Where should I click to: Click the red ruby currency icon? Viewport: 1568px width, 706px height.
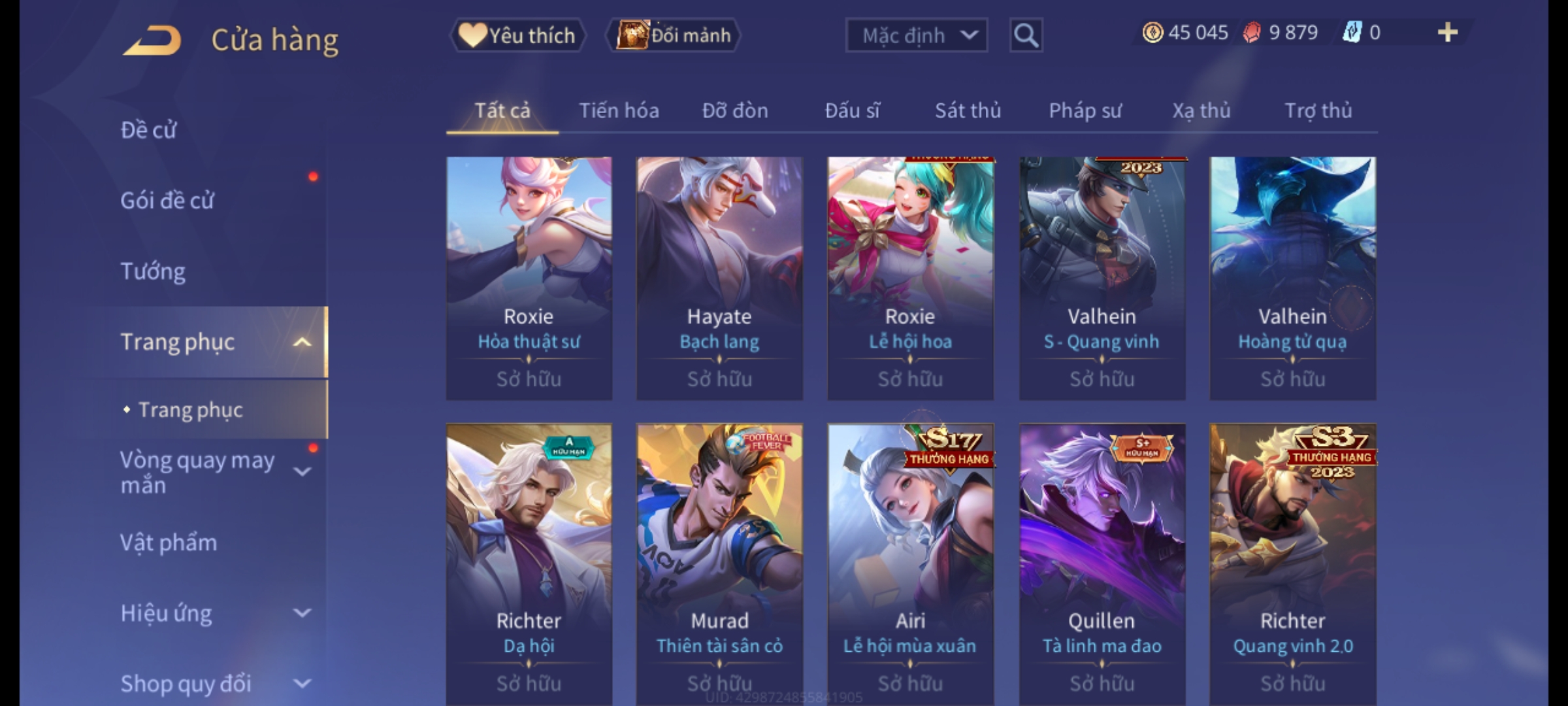point(1251,32)
